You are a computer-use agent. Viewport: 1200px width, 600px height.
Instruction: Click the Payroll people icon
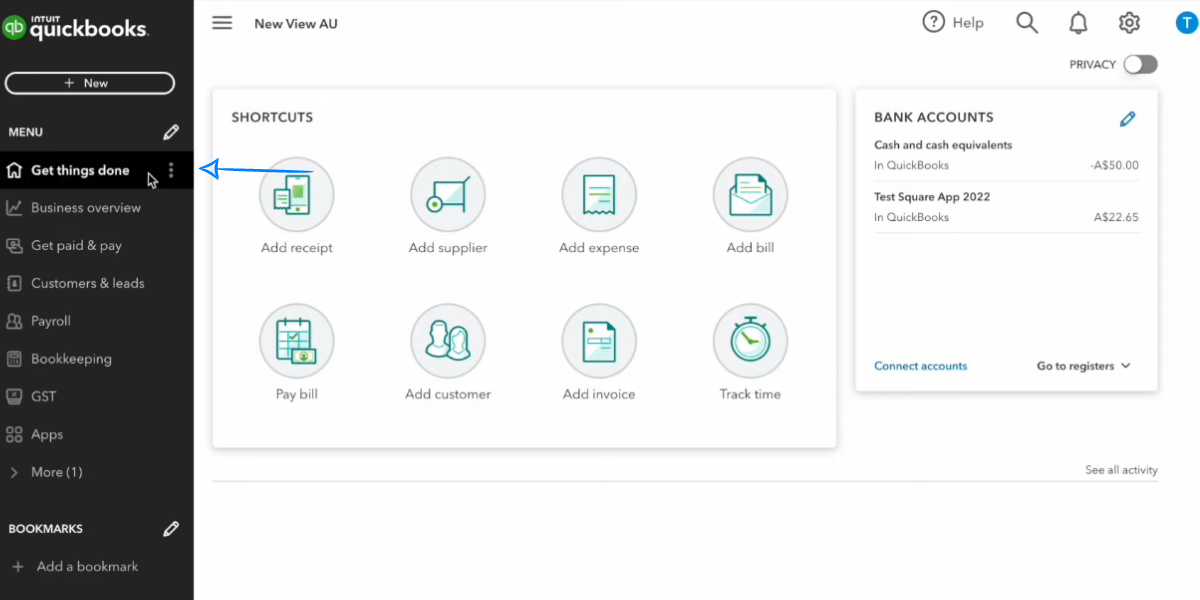click(x=14, y=321)
